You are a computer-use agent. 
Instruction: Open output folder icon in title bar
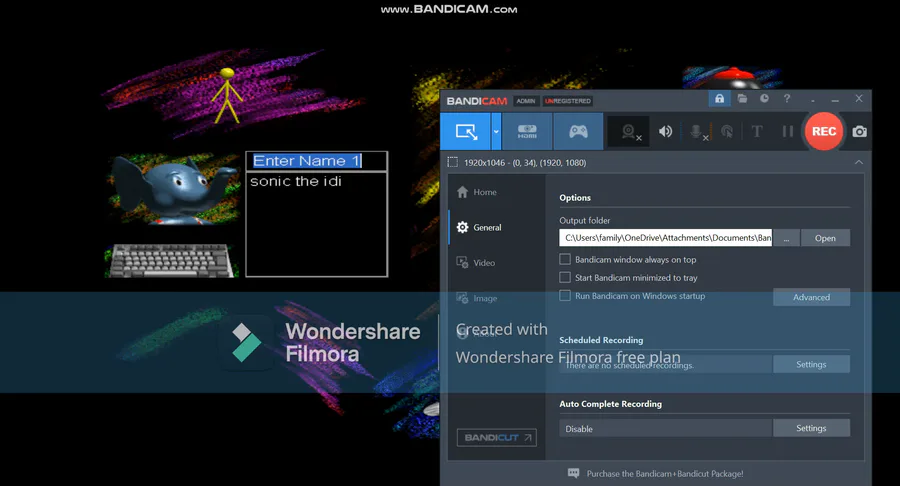742,99
